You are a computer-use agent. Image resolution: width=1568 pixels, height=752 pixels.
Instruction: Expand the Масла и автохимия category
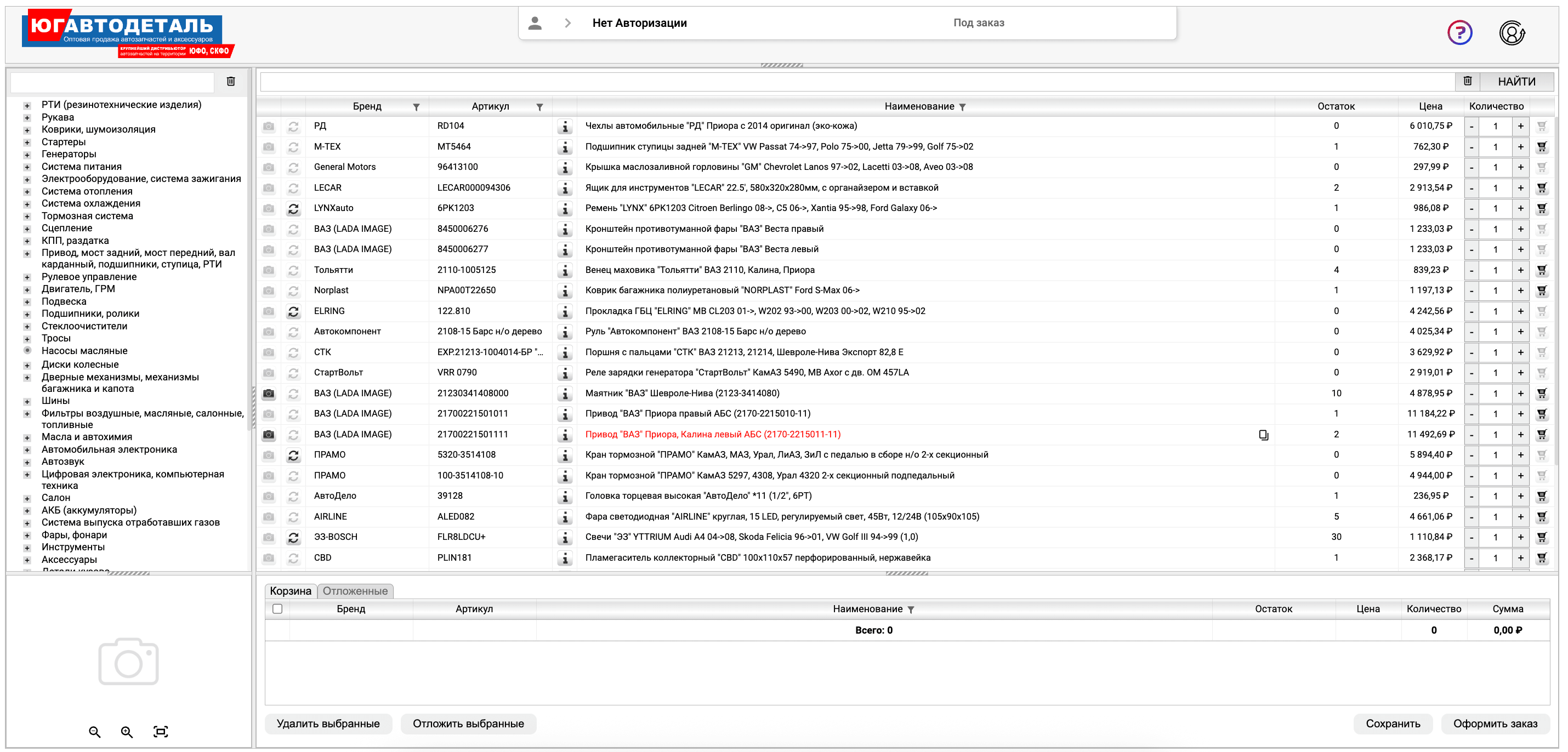[27, 437]
